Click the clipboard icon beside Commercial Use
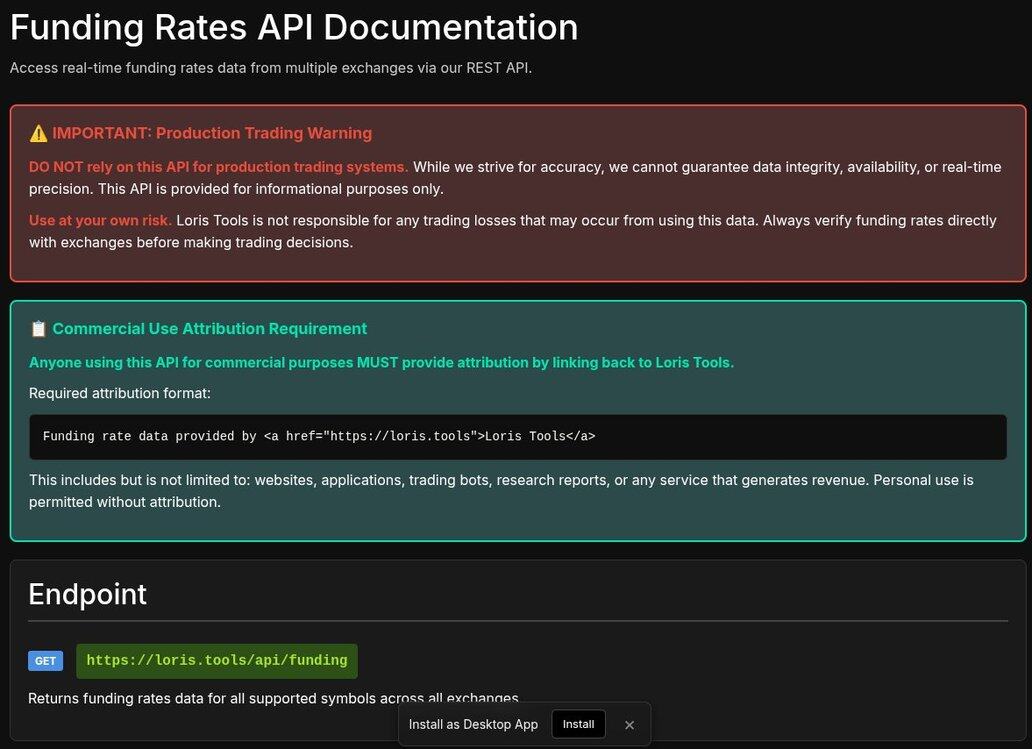This screenshot has width=1032, height=749. click(x=38, y=329)
